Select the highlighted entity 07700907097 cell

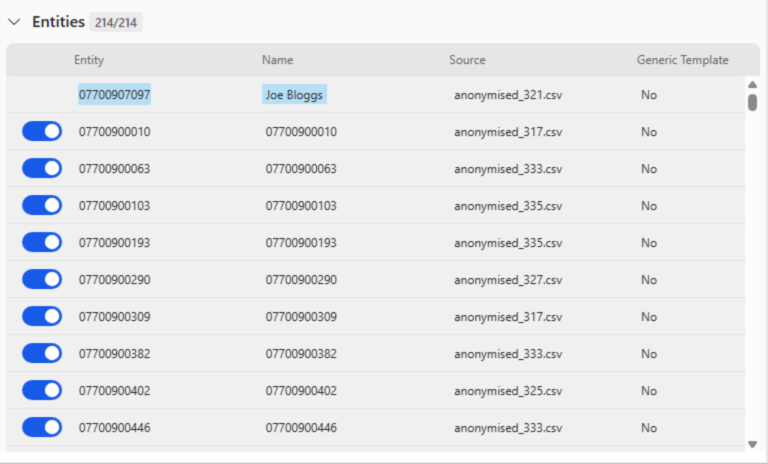pos(115,95)
